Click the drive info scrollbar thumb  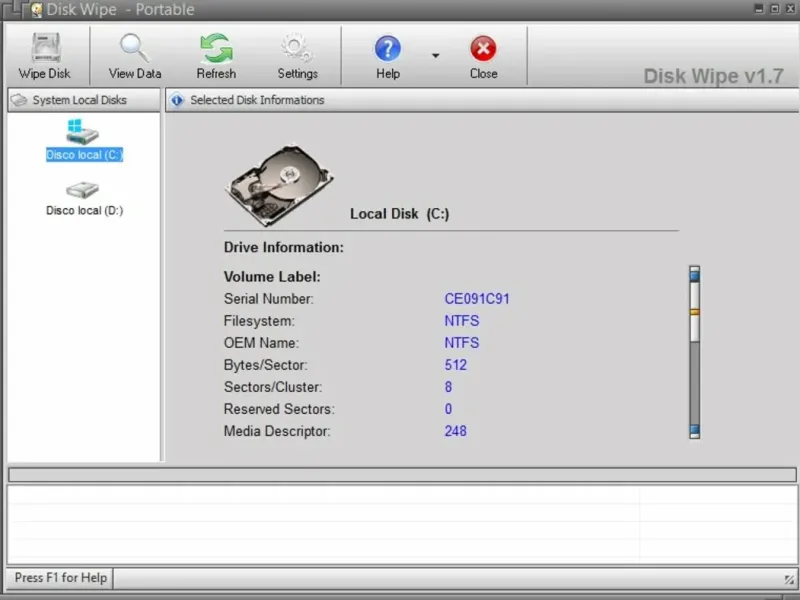[x=694, y=312]
